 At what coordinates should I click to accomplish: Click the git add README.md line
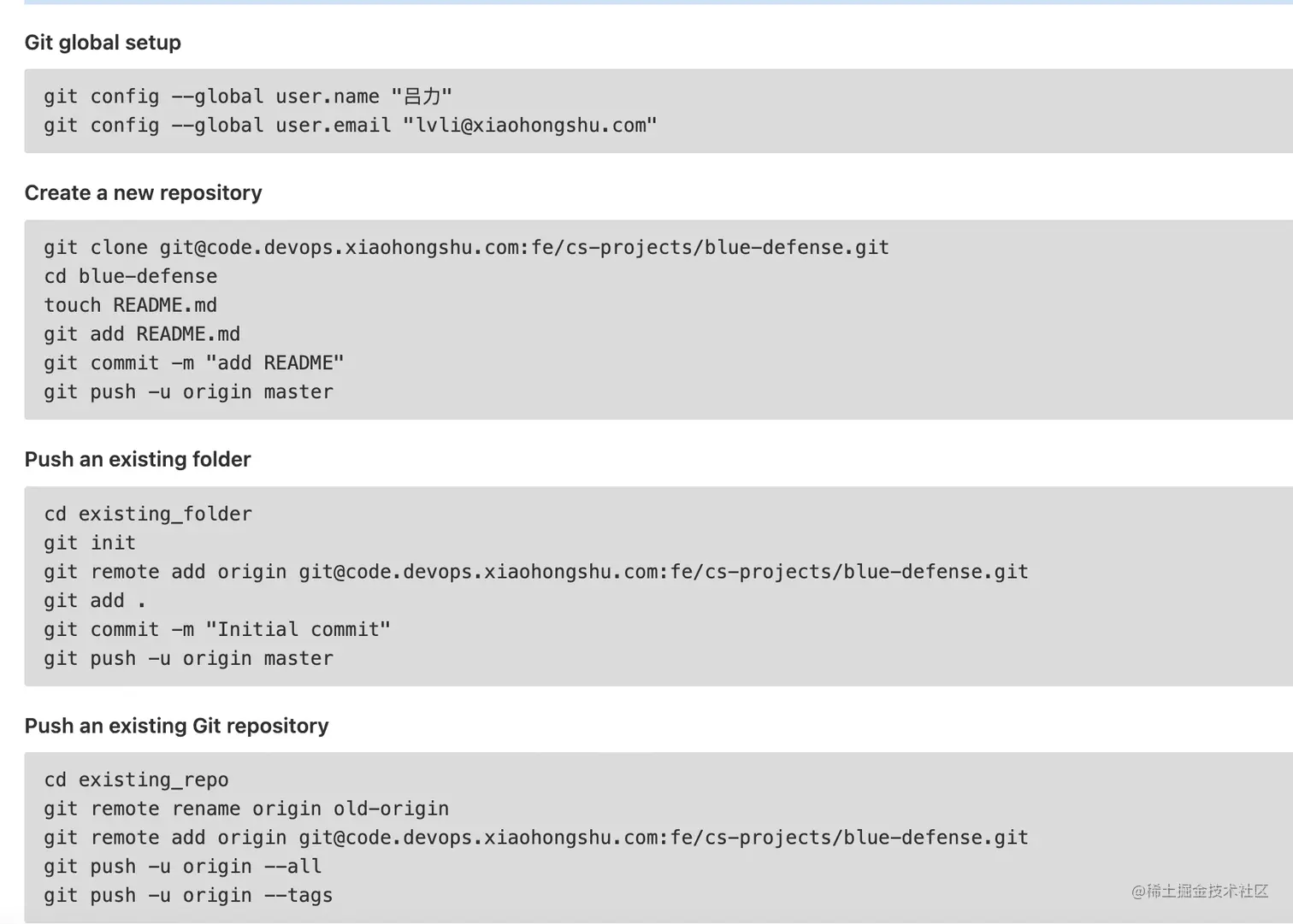(142, 334)
